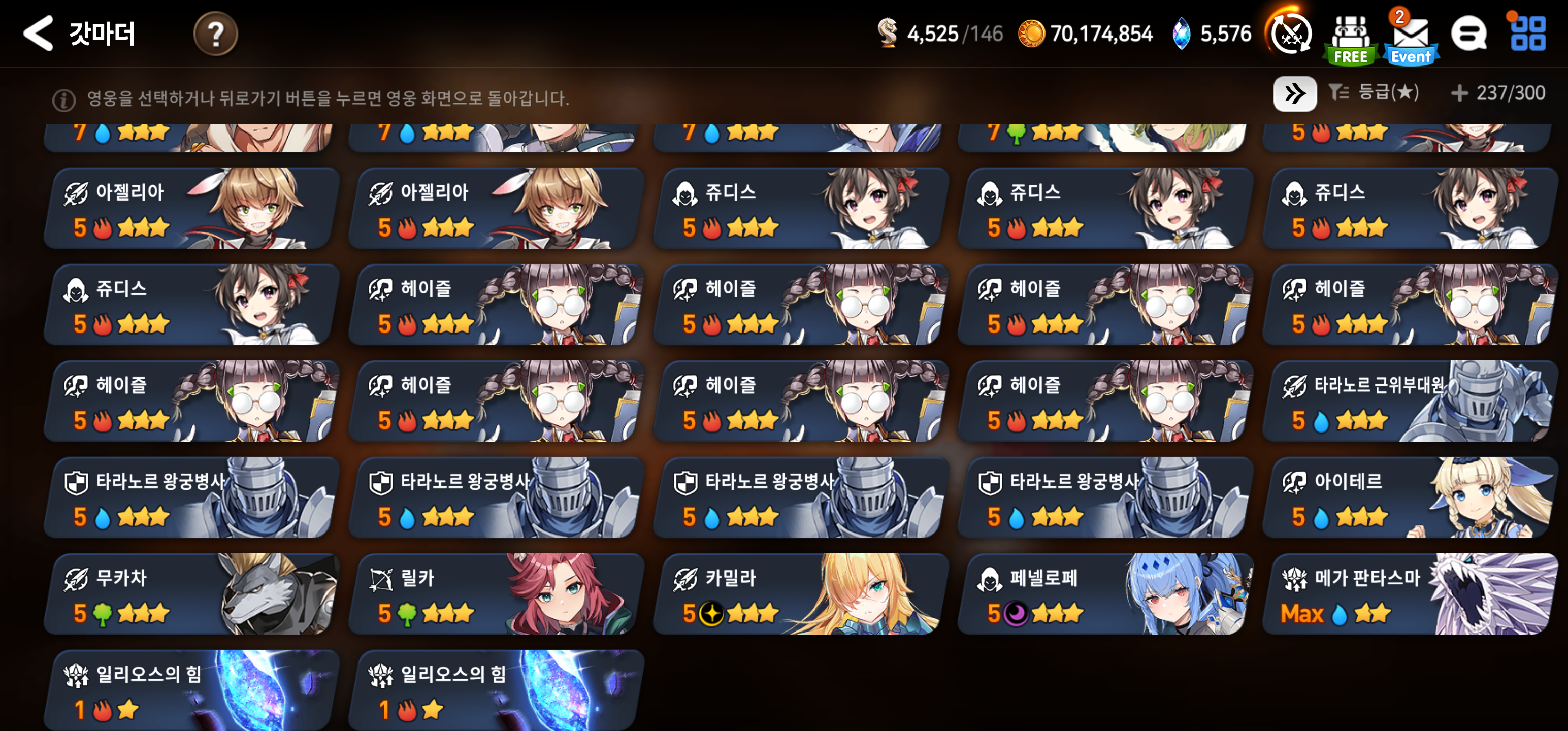1568x731 pixels.
Task: Select the first 일리오스의 힘 card
Action: pos(191,690)
